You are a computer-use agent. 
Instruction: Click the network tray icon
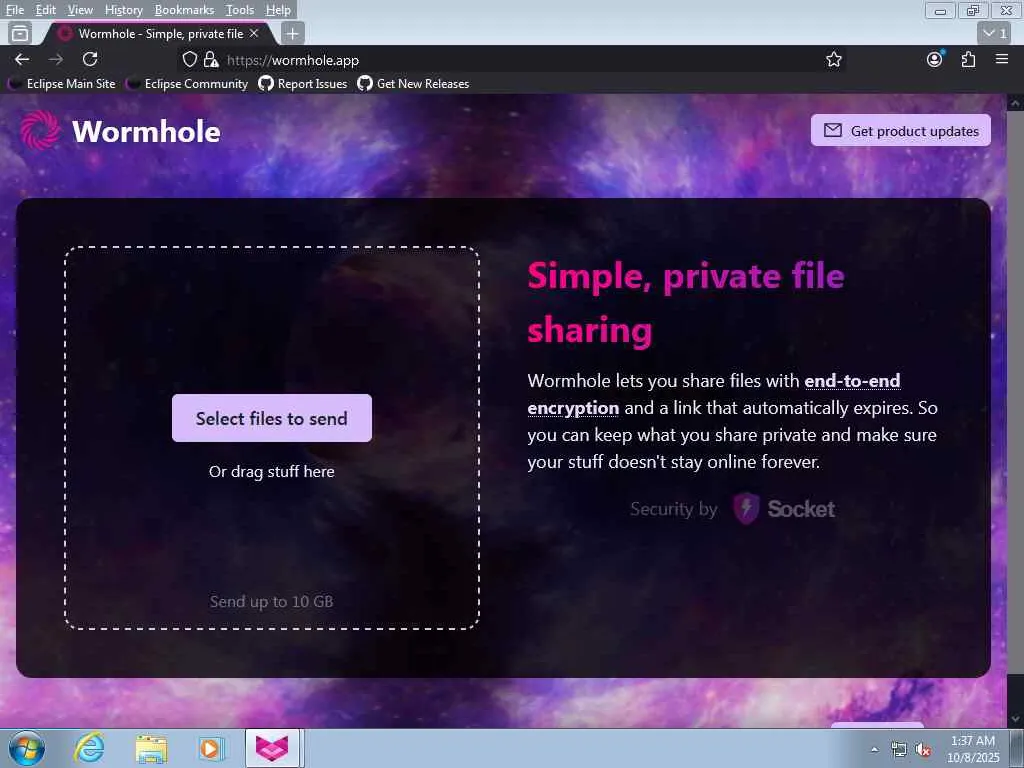pos(899,749)
